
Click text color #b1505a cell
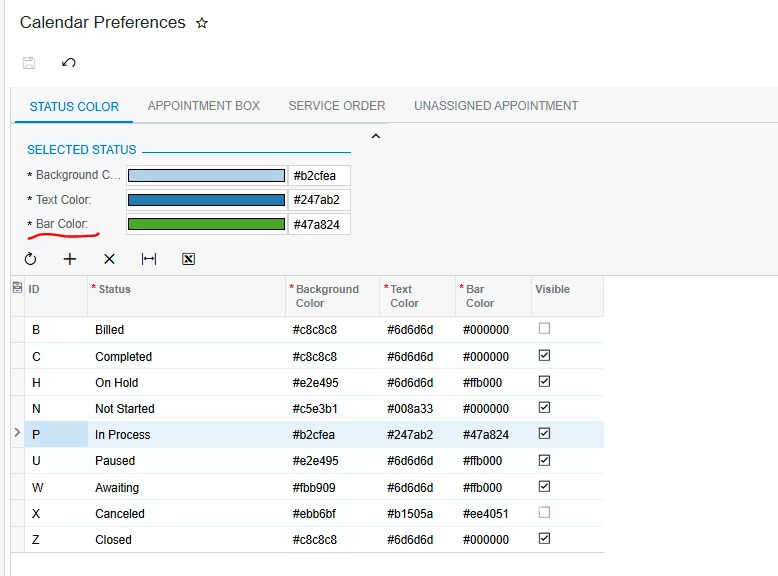coord(417,513)
